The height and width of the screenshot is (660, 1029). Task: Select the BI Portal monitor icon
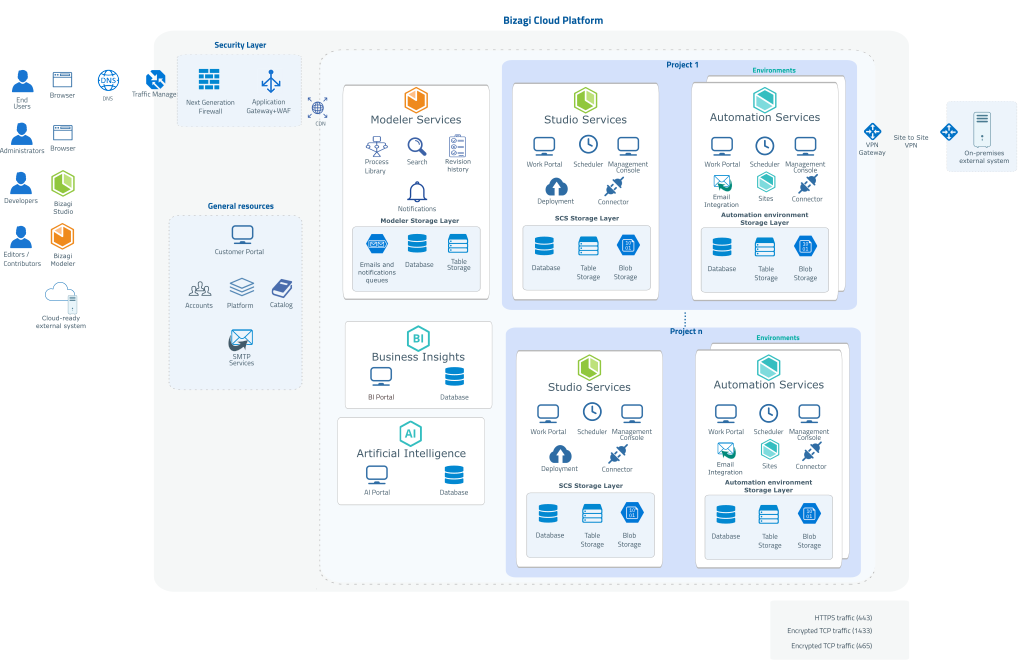point(381,377)
